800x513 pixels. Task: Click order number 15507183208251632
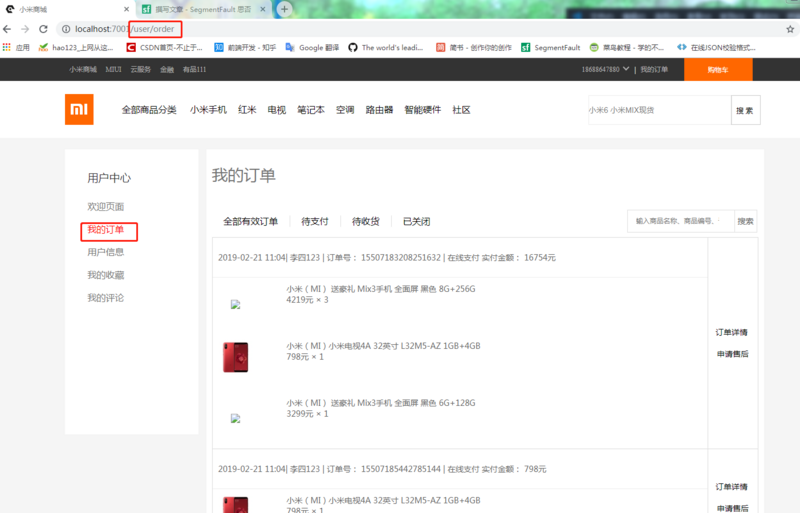tap(401, 257)
